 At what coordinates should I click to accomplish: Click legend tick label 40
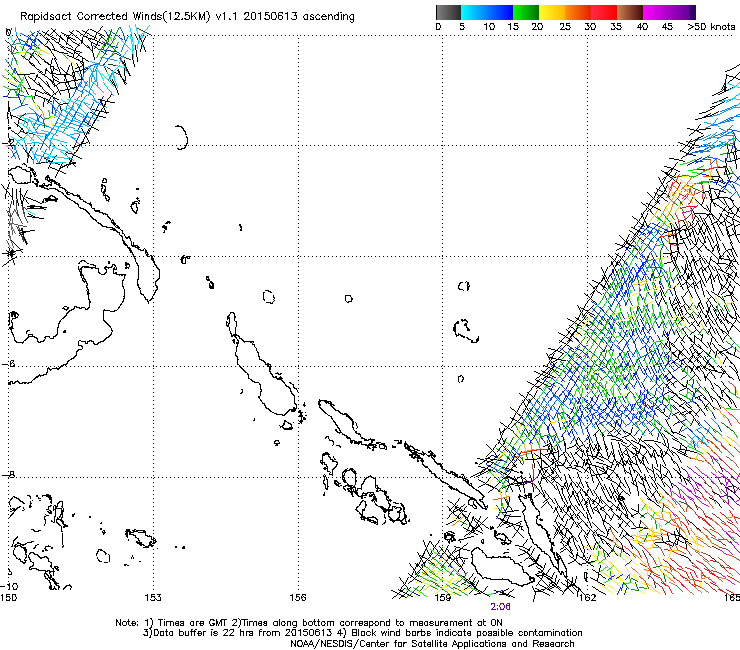[642, 27]
